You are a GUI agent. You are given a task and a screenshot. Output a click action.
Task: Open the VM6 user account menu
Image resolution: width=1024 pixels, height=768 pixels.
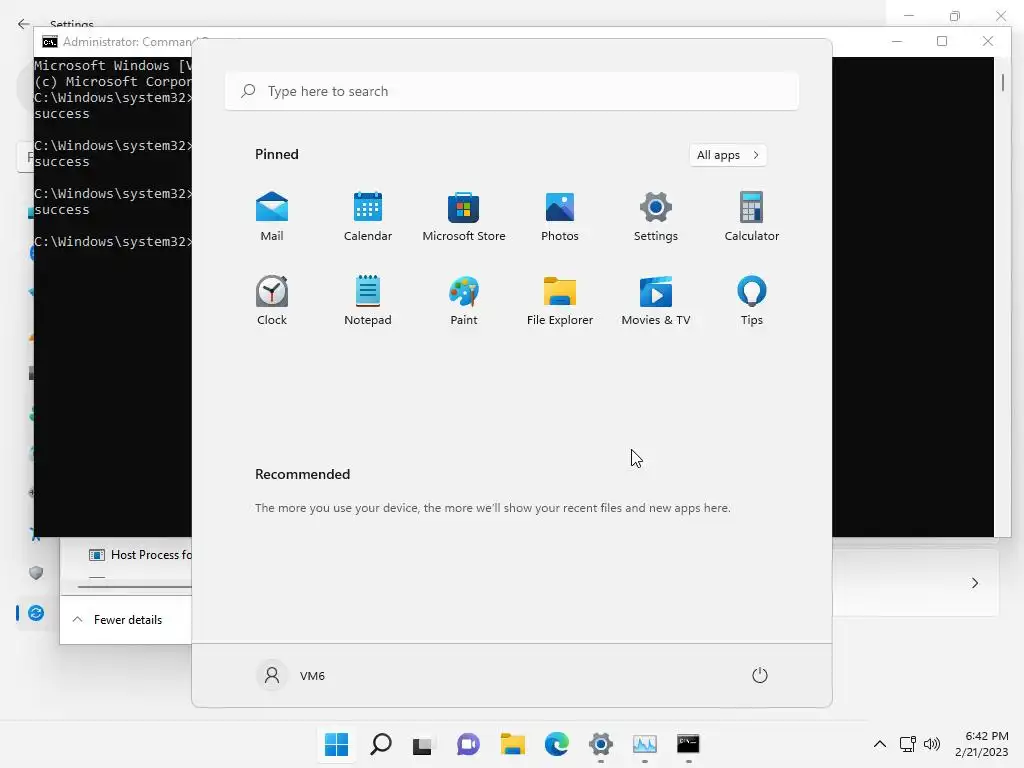click(x=291, y=675)
